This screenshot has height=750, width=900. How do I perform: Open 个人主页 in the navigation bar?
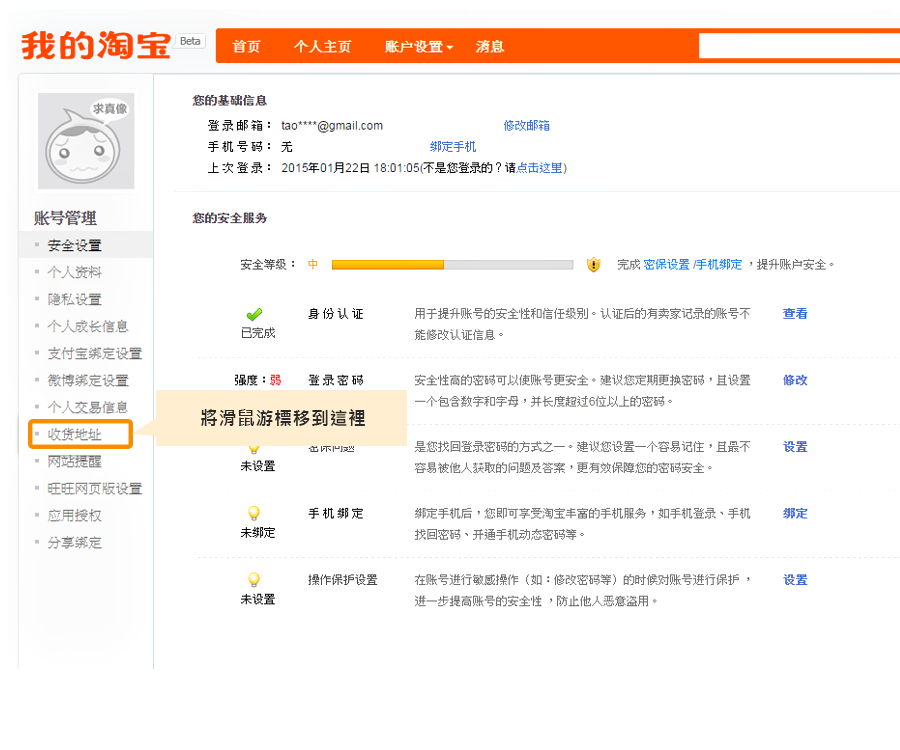click(323, 46)
